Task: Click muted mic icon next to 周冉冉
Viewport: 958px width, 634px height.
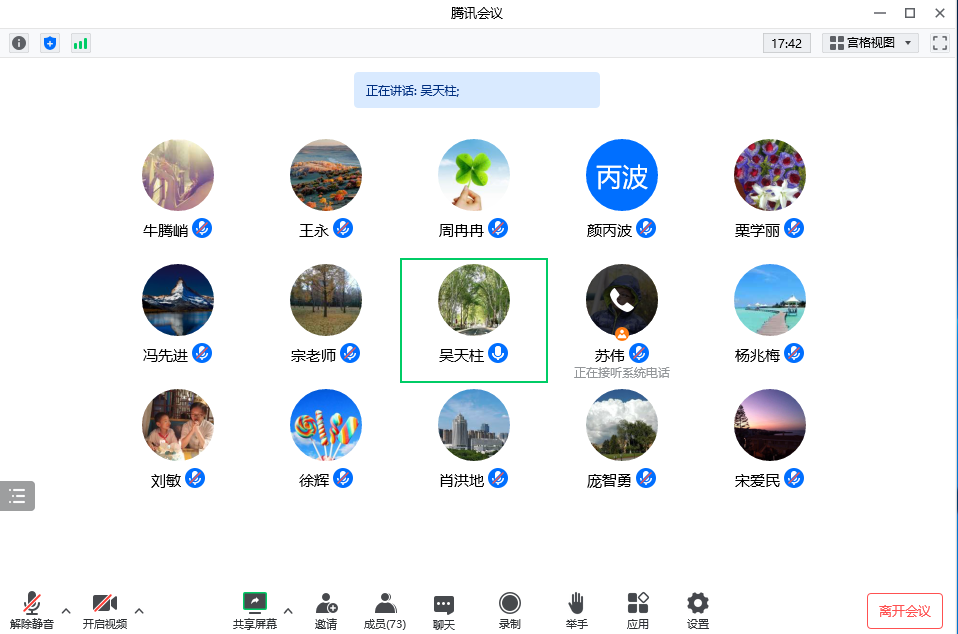Action: pyautogui.click(x=498, y=228)
